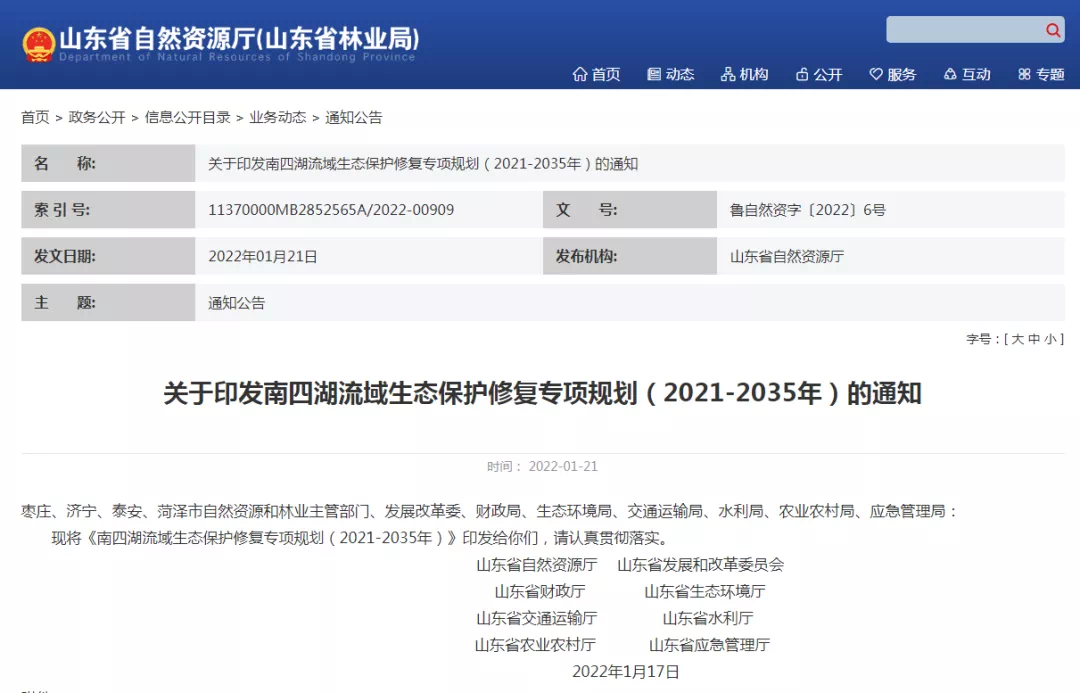The image size is (1080, 693).
Task: Click the red search magnifier icon
Action: pos(1052,30)
